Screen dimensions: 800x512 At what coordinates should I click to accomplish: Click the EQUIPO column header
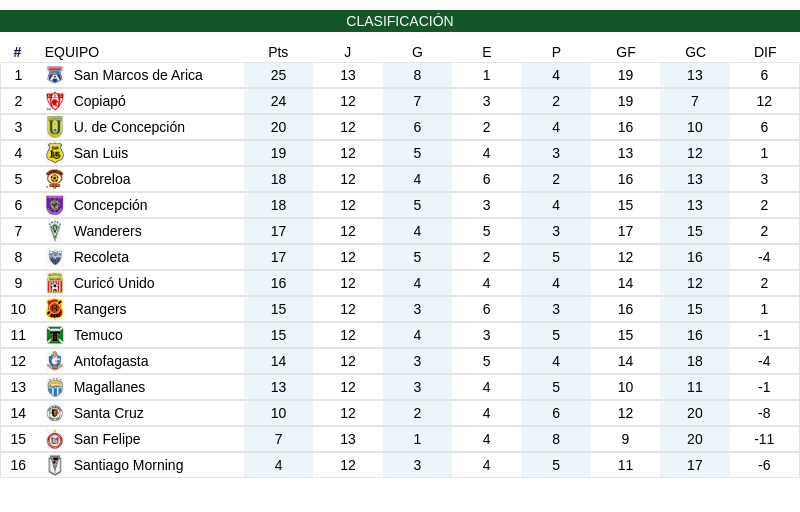(x=72, y=52)
